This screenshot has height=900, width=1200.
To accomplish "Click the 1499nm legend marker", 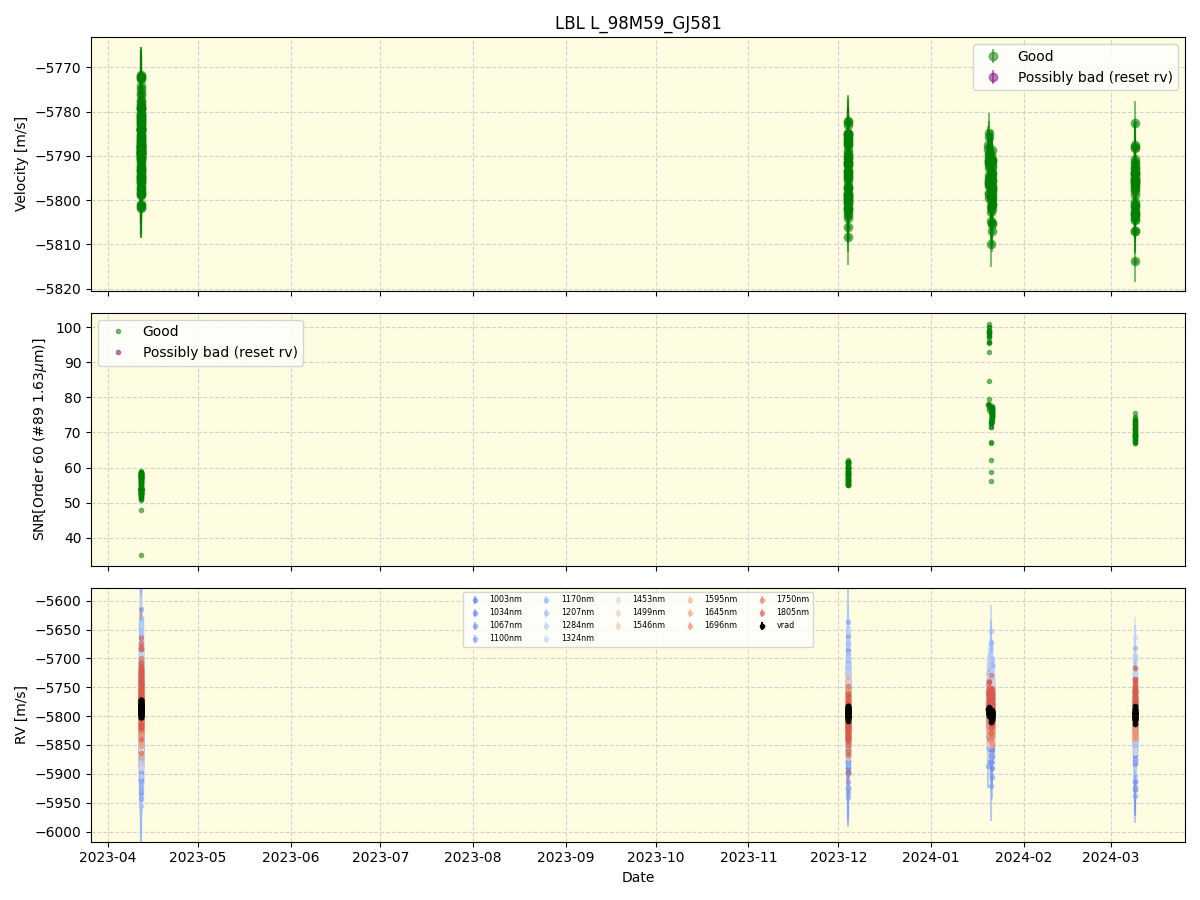I will 618,613.
